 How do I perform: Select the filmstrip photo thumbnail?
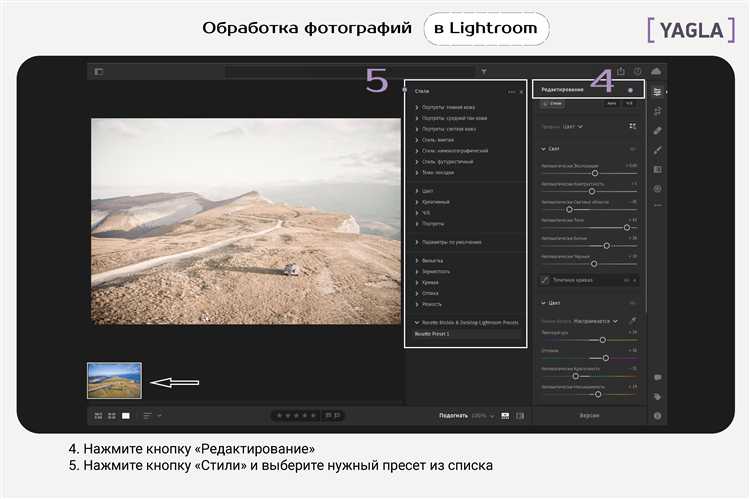[114, 380]
